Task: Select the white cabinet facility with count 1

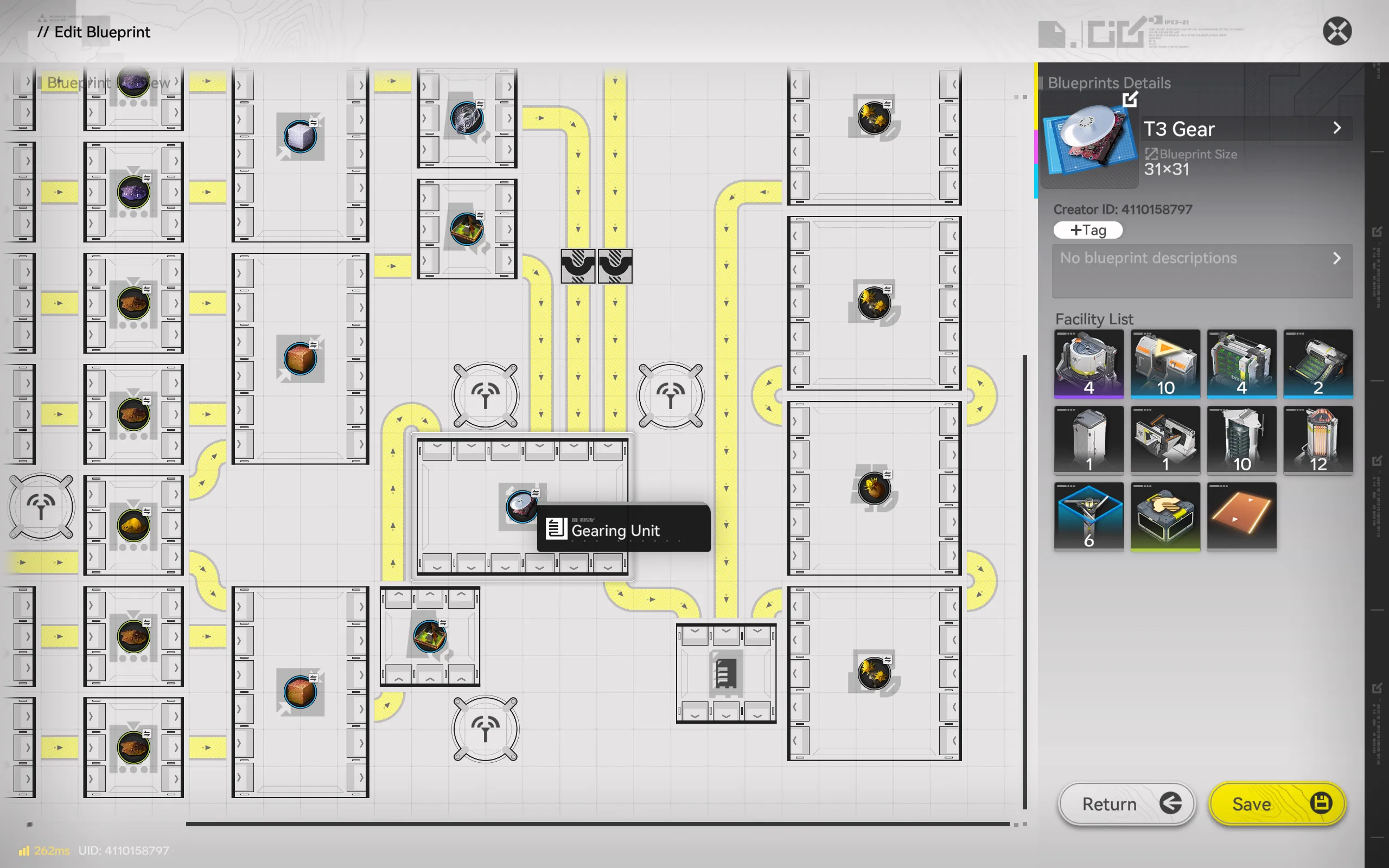Action: [x=1088, y=440]
